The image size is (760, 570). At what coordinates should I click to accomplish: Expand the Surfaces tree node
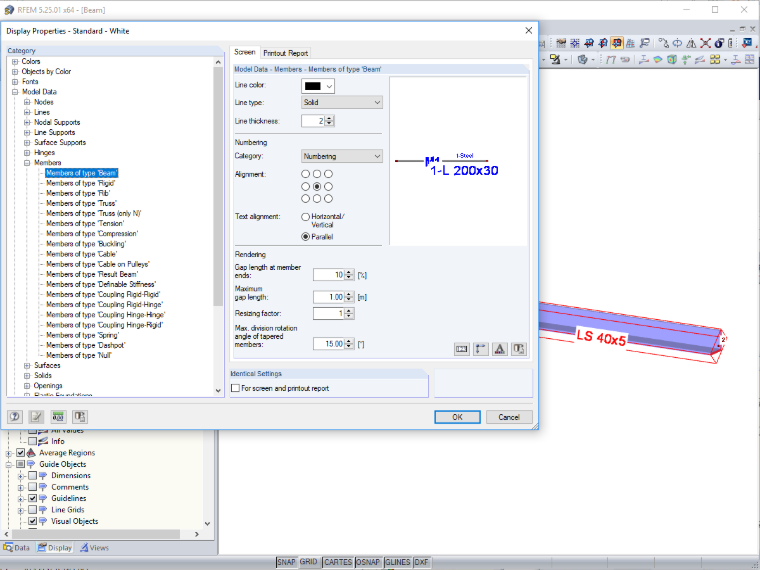[x=27, y=365]
